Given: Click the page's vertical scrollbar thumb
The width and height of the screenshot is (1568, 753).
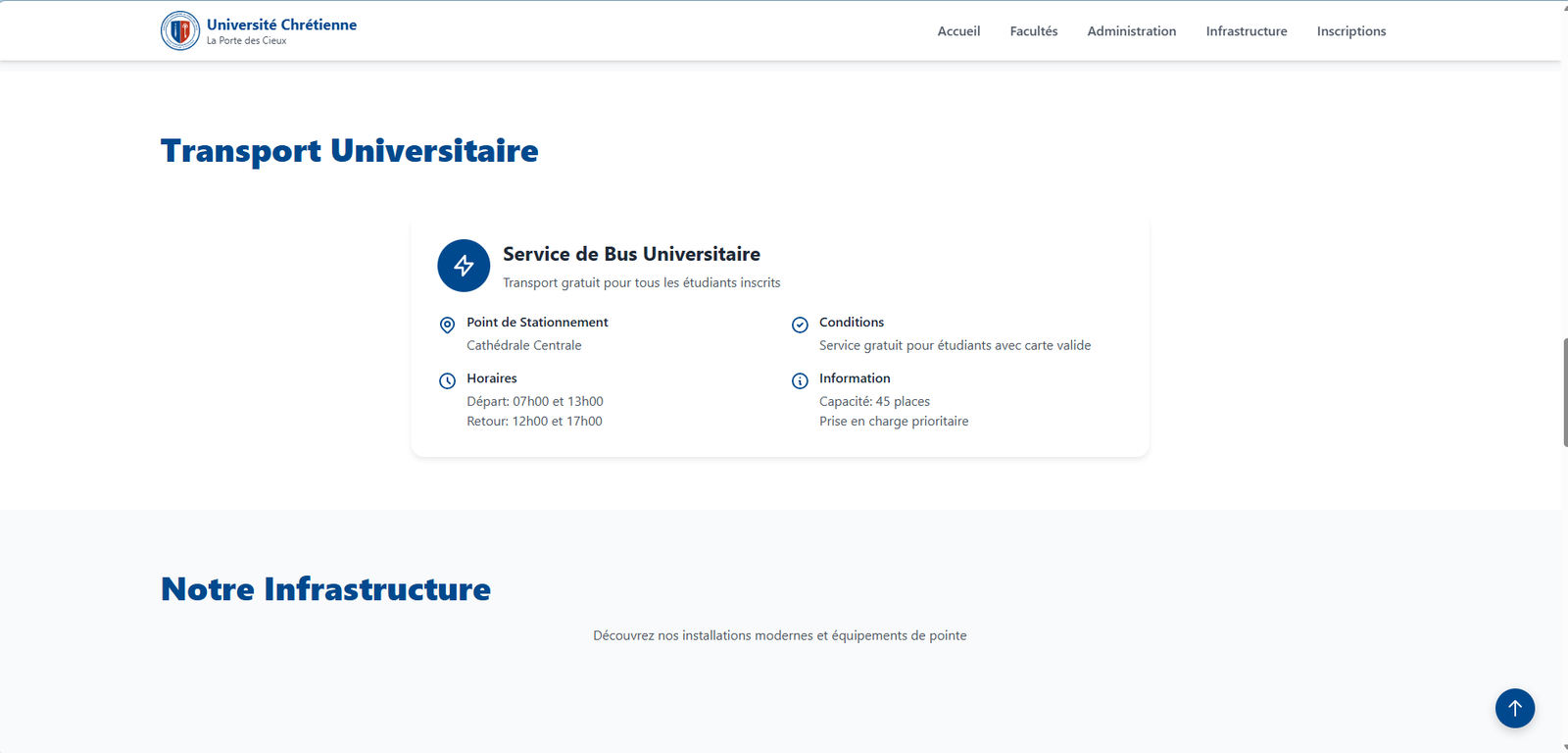Looking at the screenshot, I should 1564,392.
